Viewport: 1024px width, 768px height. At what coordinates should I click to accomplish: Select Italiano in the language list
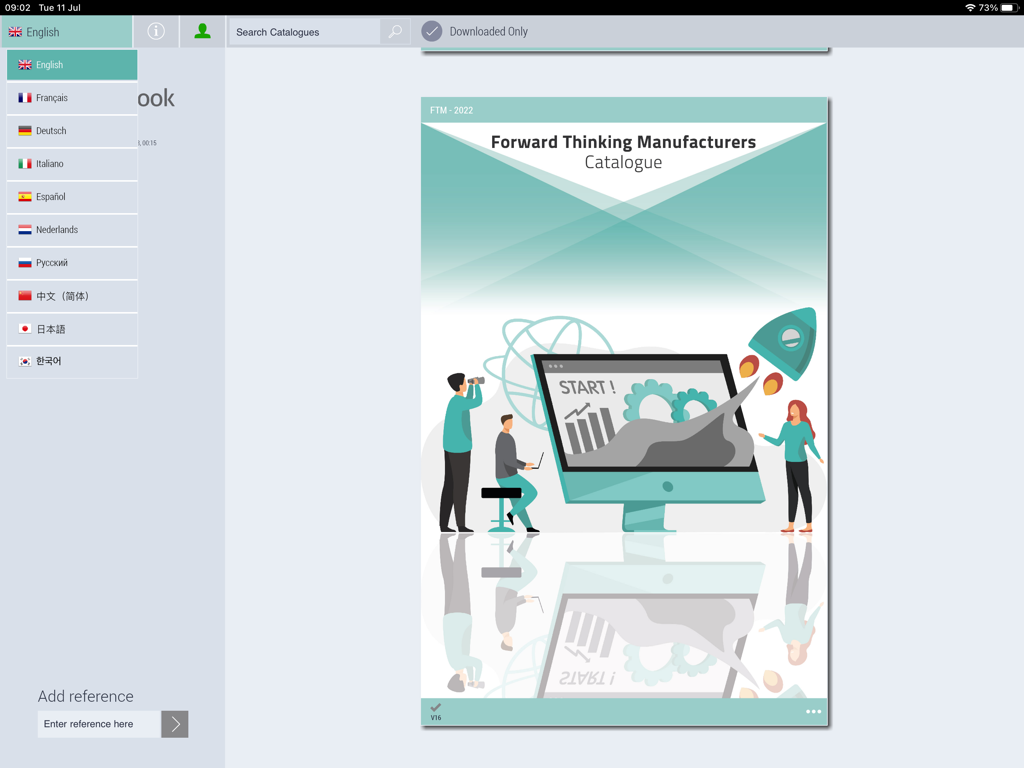[x=72, y=164]
